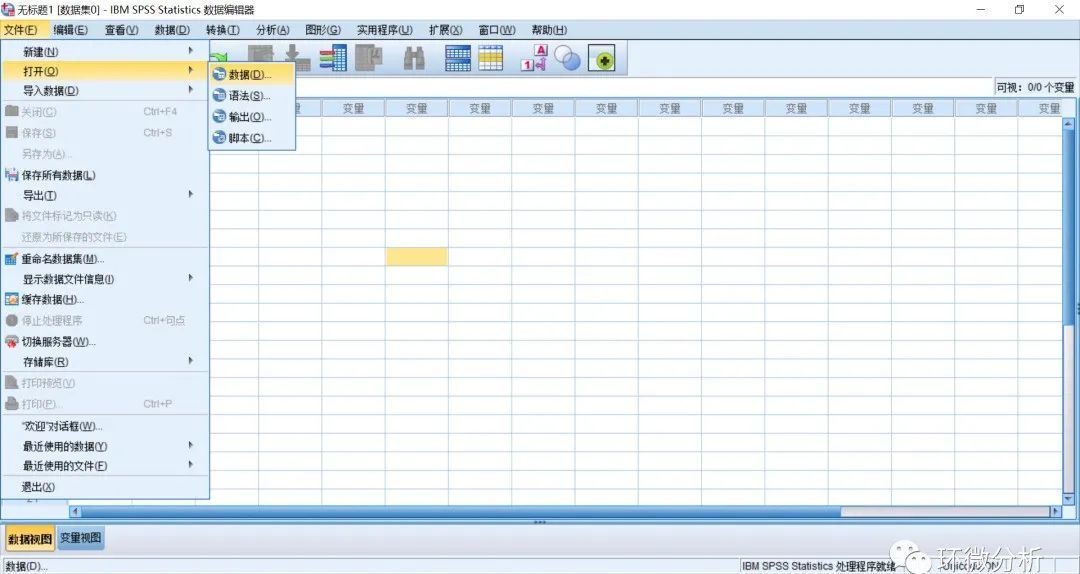Expand Recently Used Files (最近使用的文件) arrow
The height and width of the screenshot is (574, 1080).
(x=191, y=464)
